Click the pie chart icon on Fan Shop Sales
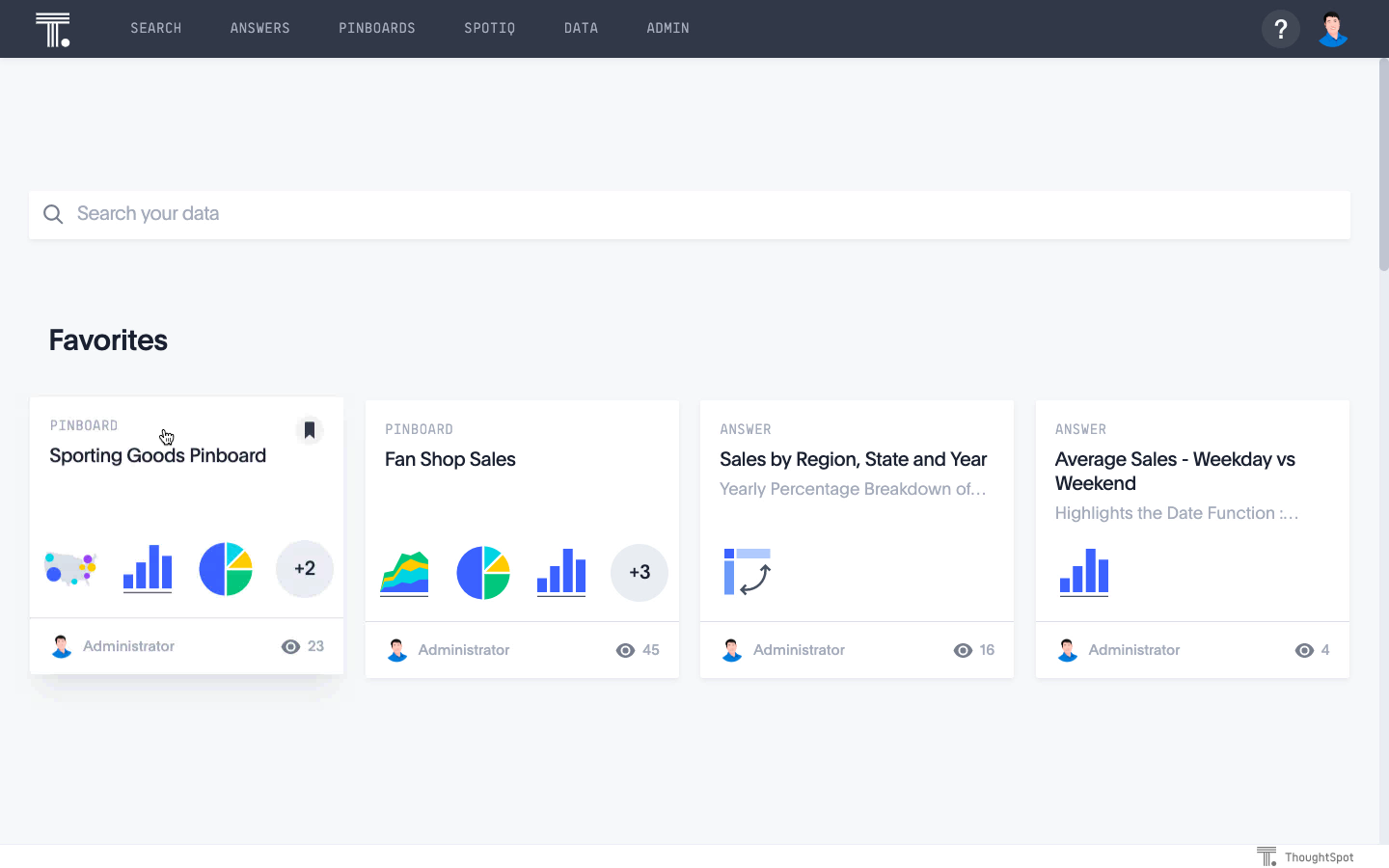The image size is (1389, 868). 483,573
